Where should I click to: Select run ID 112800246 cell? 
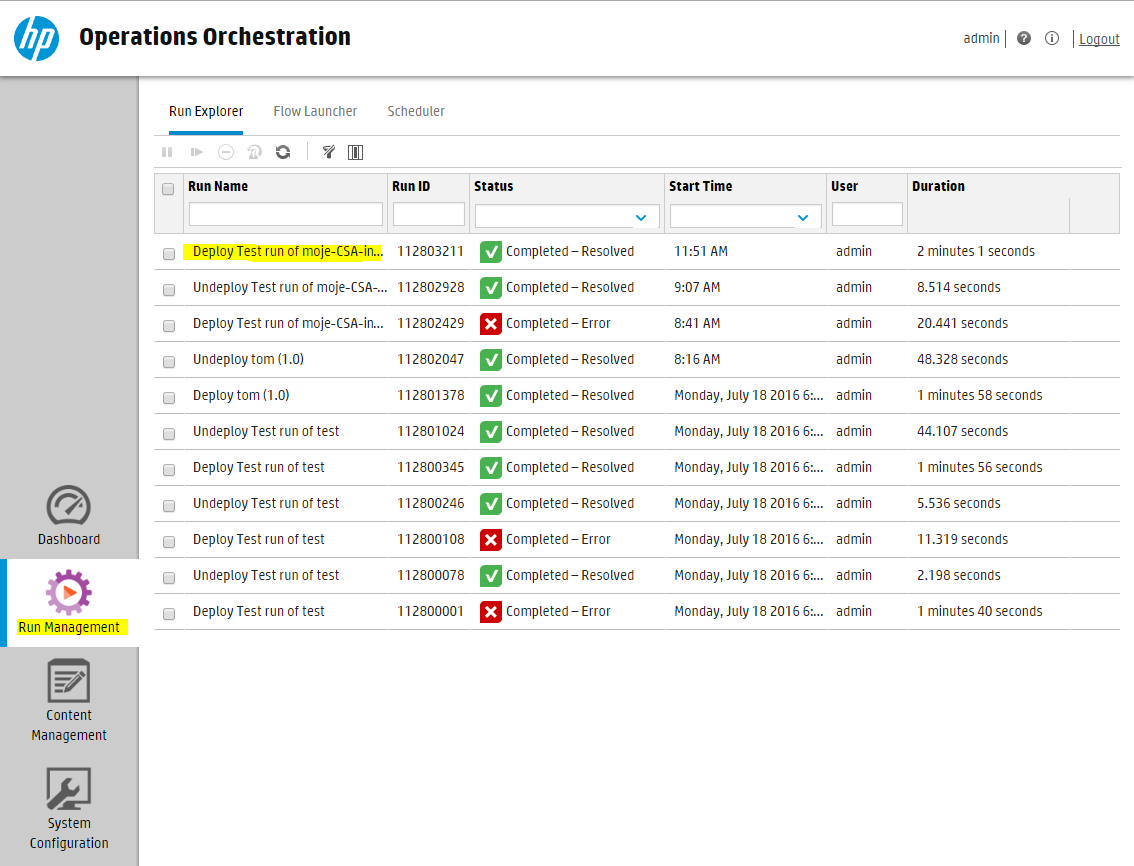(x=430, y=504)
